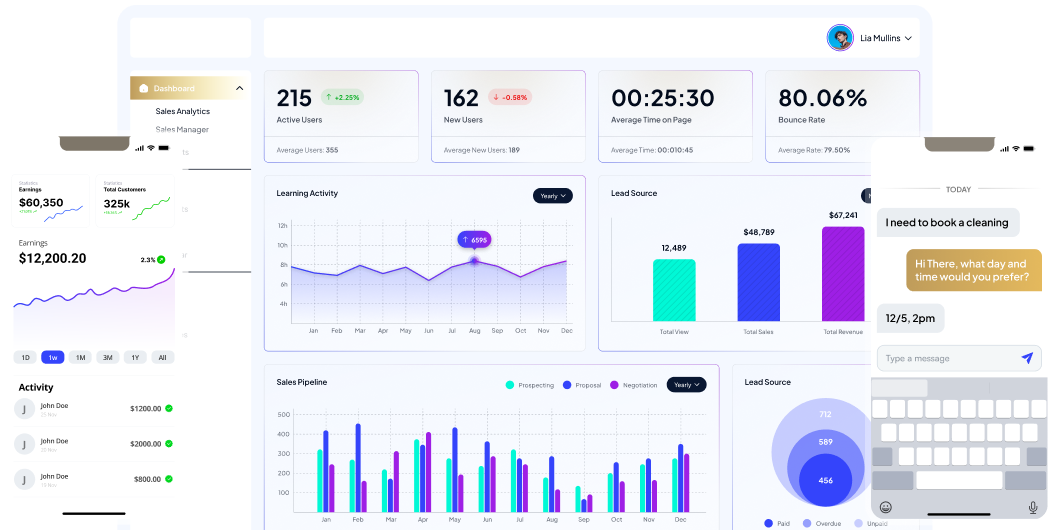Viewport: 1054px width, 530px height.
Task: Click the Dashboard home icon in sidebar
Action: pos(144,88)
